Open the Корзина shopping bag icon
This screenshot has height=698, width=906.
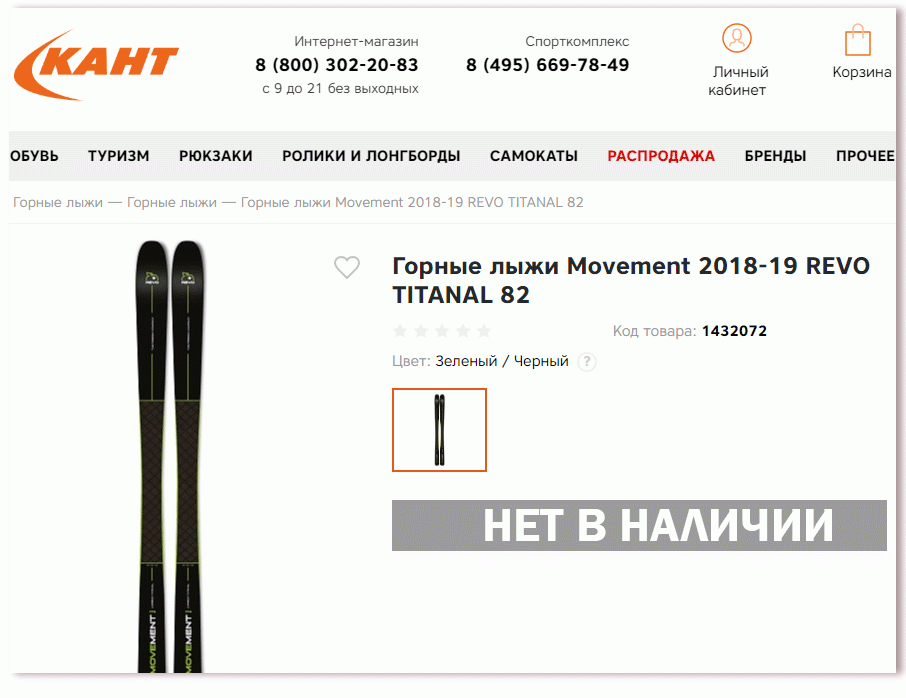click(857, 40)
